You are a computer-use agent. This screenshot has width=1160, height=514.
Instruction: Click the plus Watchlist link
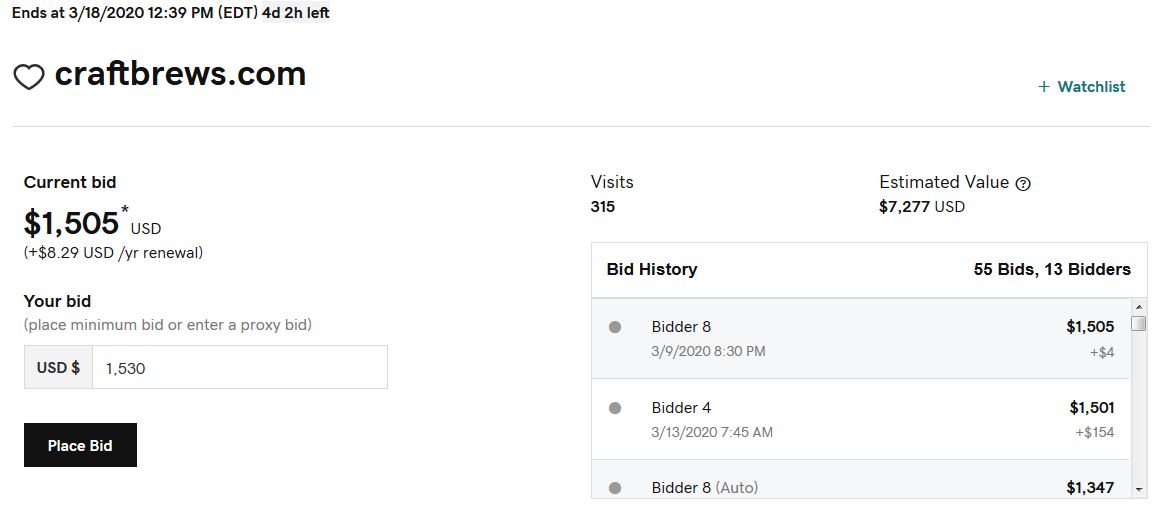[1082, 87]
